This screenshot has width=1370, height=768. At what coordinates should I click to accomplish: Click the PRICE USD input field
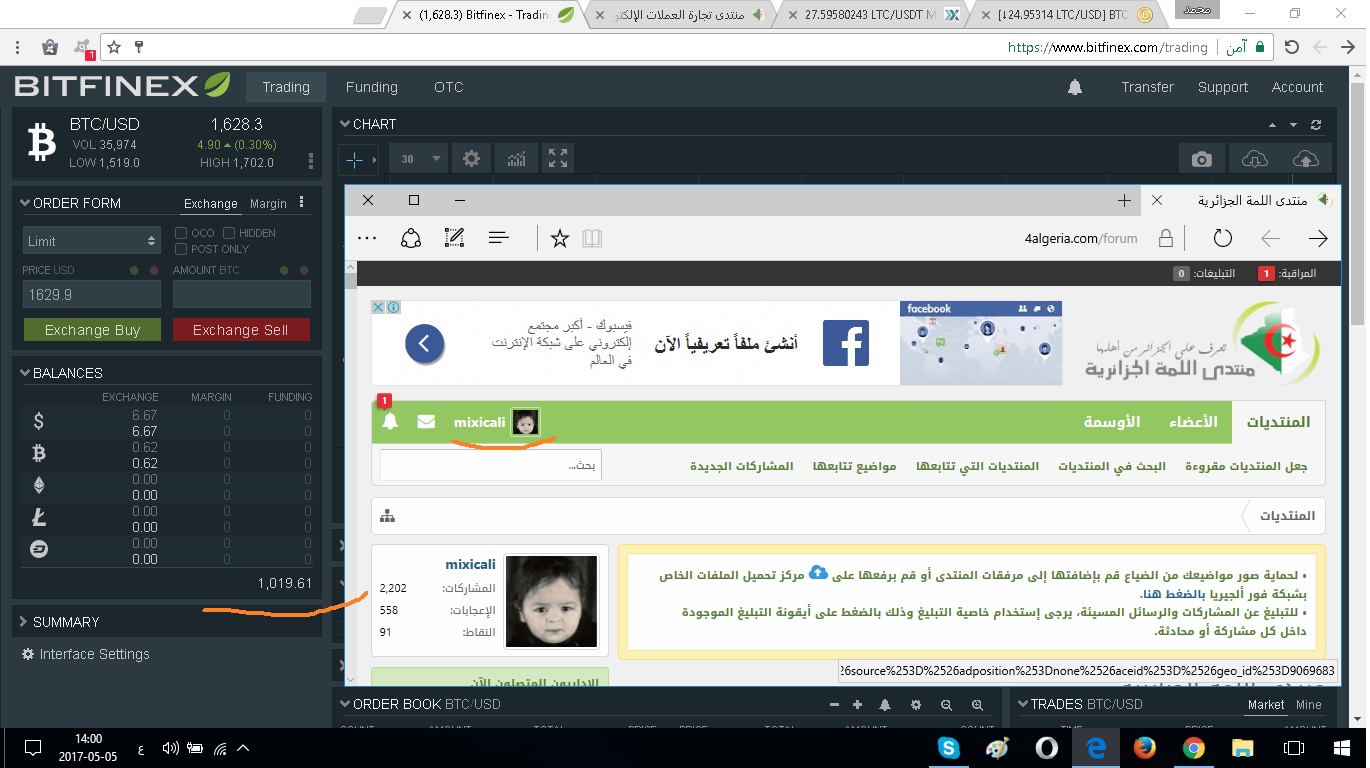91,295
